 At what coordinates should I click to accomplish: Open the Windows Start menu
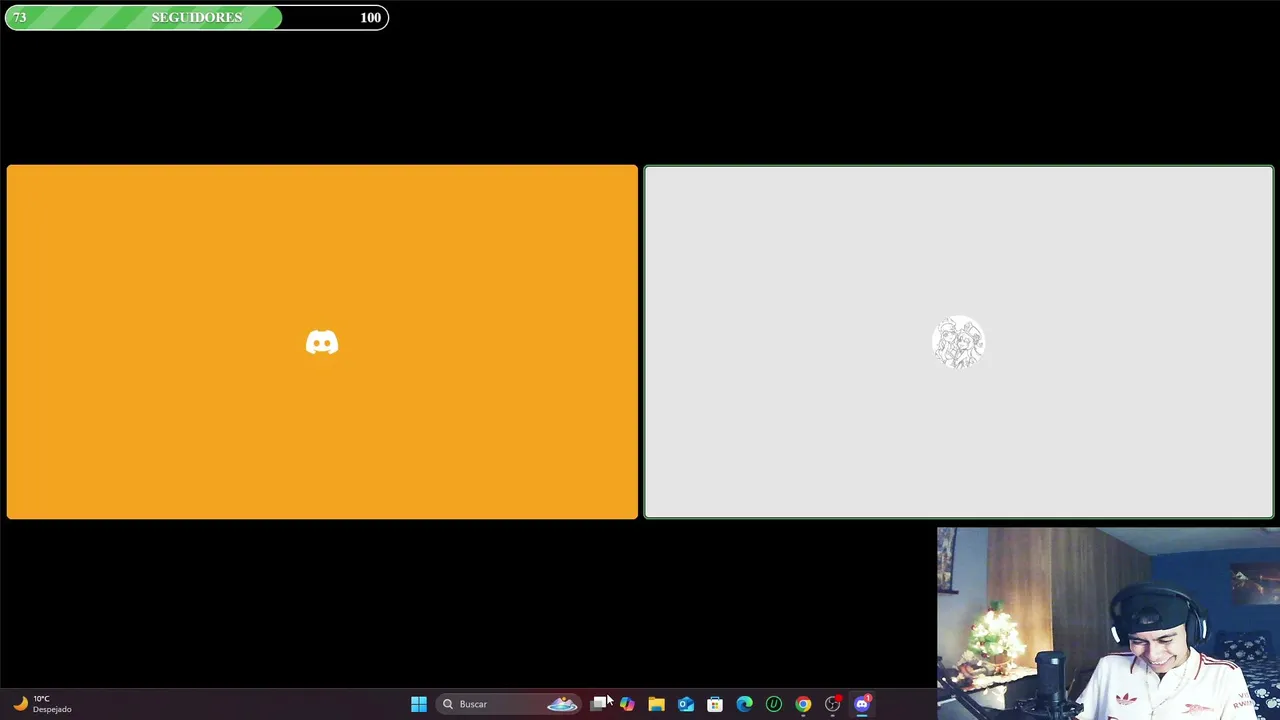(x=419, y=704)
